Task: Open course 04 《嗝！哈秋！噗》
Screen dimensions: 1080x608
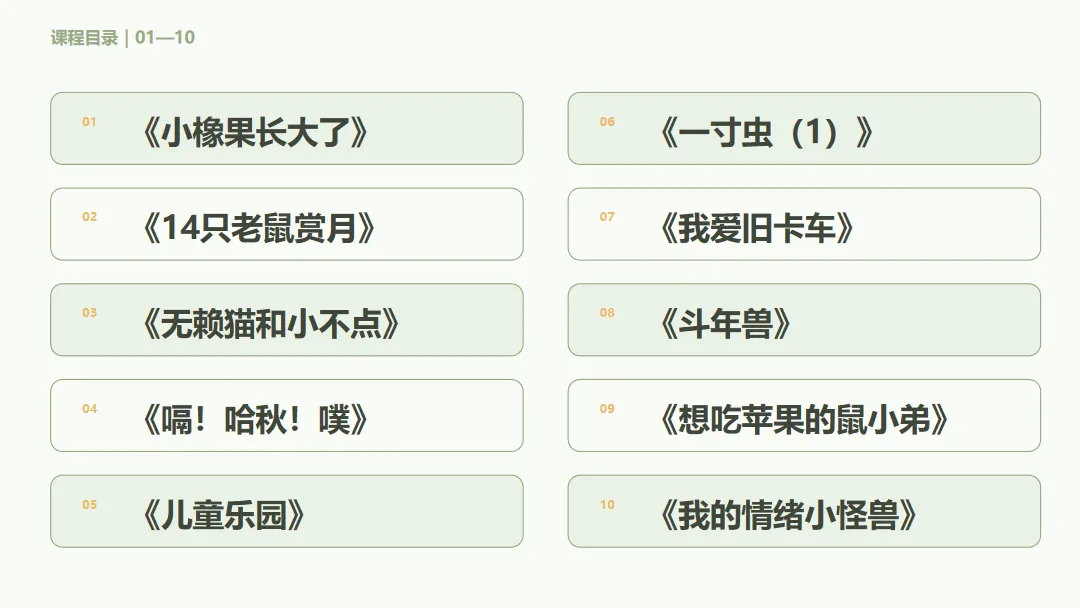Action: pos(287,416)
